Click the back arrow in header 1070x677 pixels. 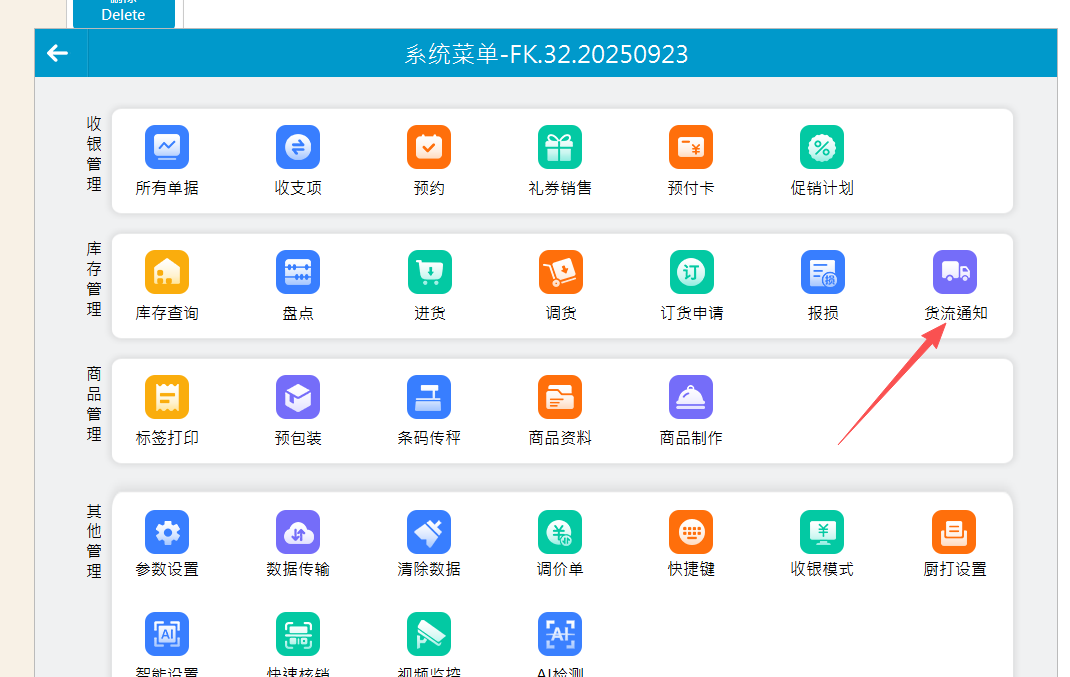pos(58,54)
